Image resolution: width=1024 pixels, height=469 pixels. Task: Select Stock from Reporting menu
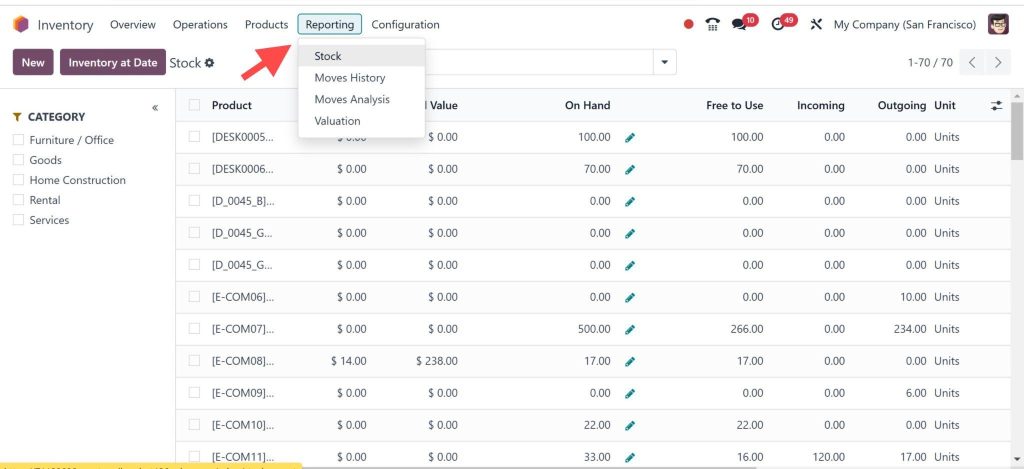(x=362, y=56)
